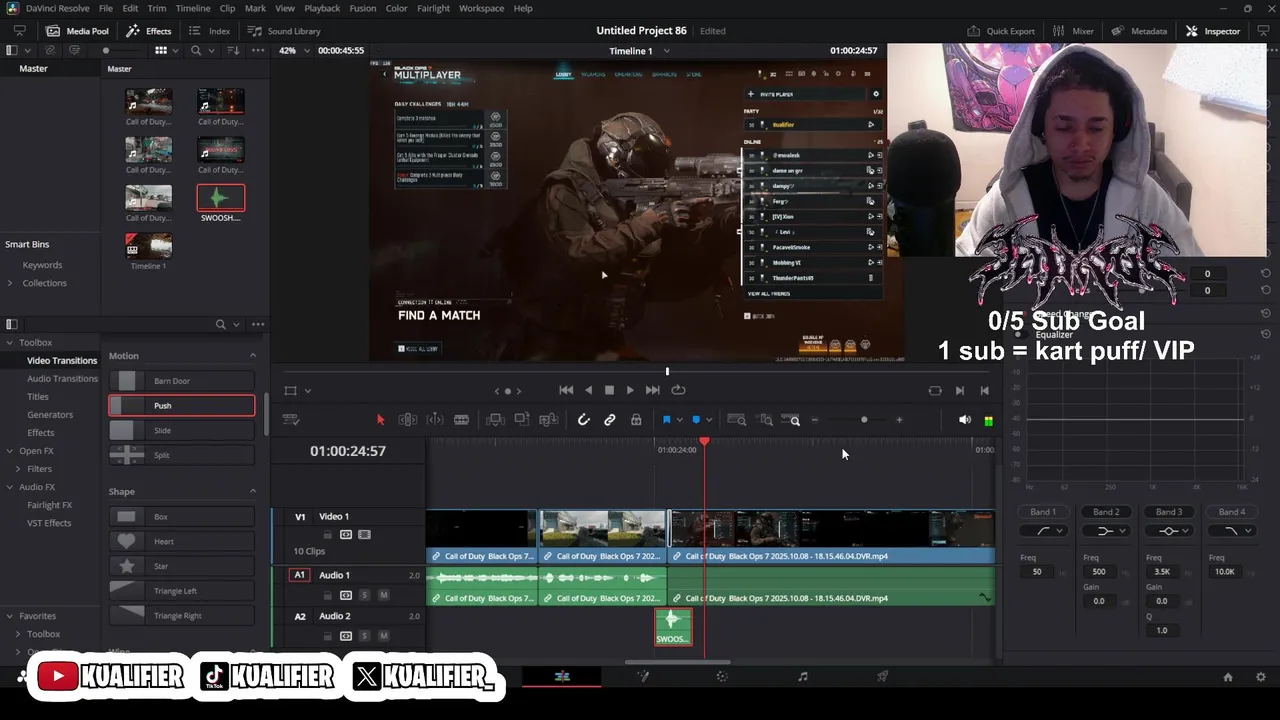Image resolution: width=1280 pixels, height=720 pixels.
Task: Collapse the Motion transitions section
Action: (x=252, y=356)
